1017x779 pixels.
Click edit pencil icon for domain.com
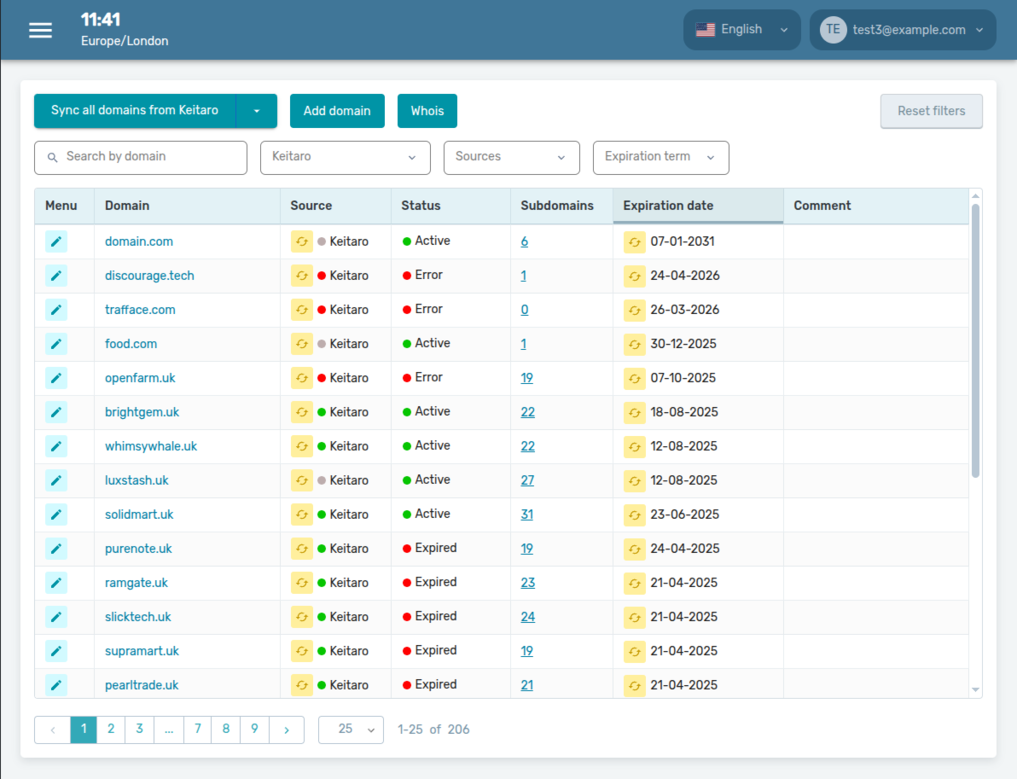[56, 242]
